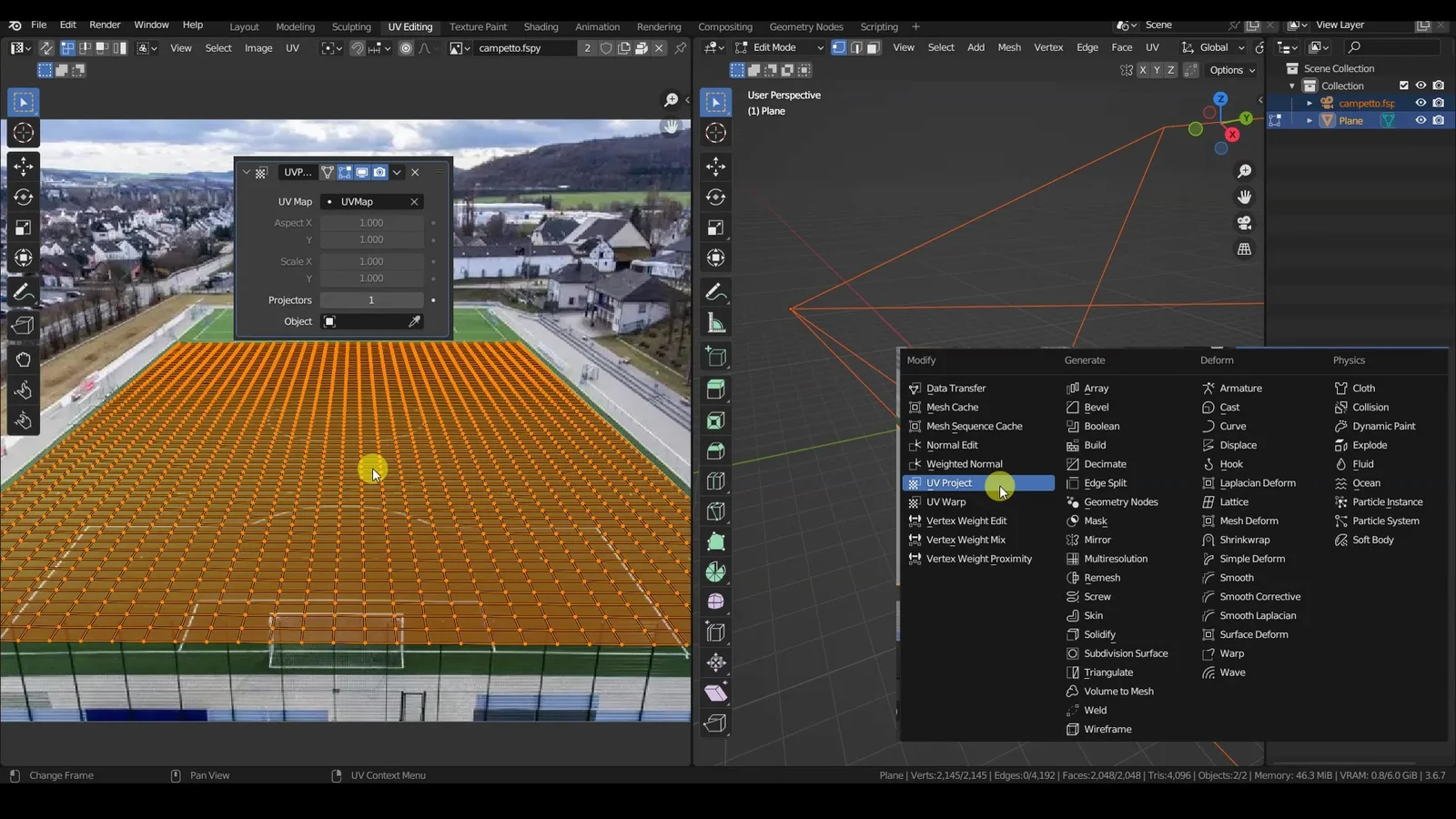Click the camera view icon in viewport
1456x819 pixels.
click(x=1244, y=223)
